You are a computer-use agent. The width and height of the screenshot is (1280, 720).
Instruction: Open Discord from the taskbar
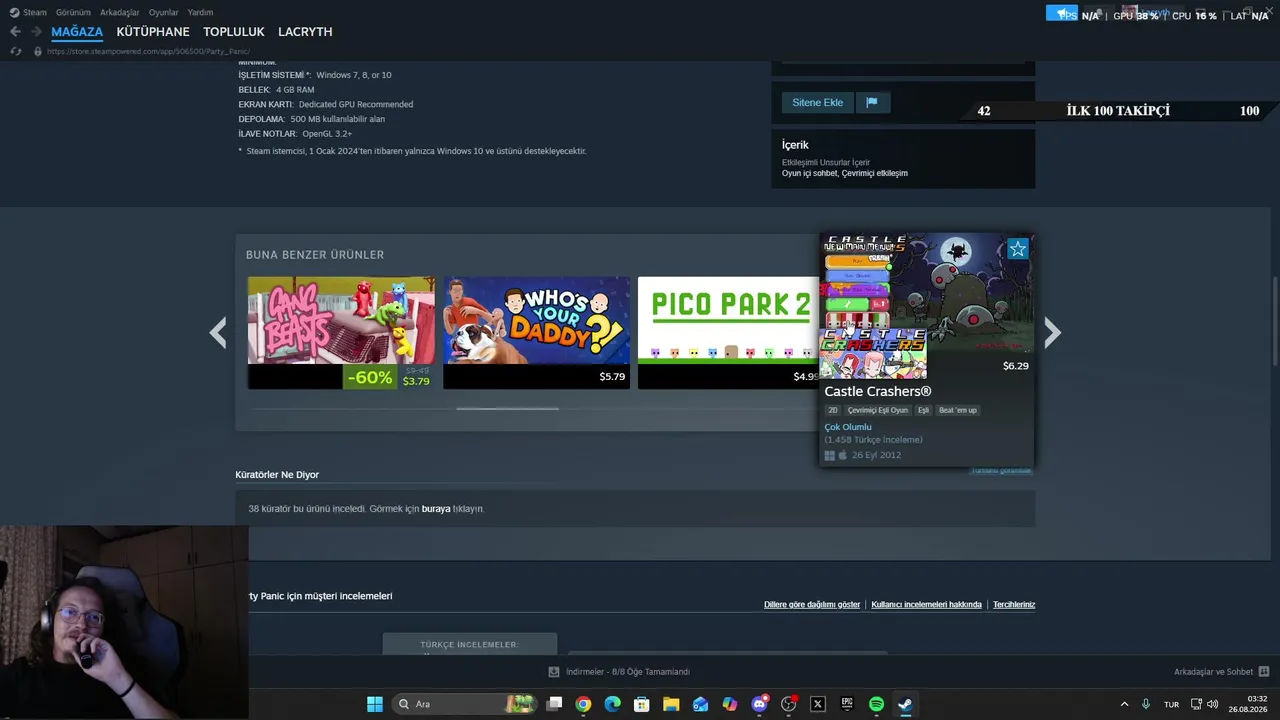click(x=759, y=704)
